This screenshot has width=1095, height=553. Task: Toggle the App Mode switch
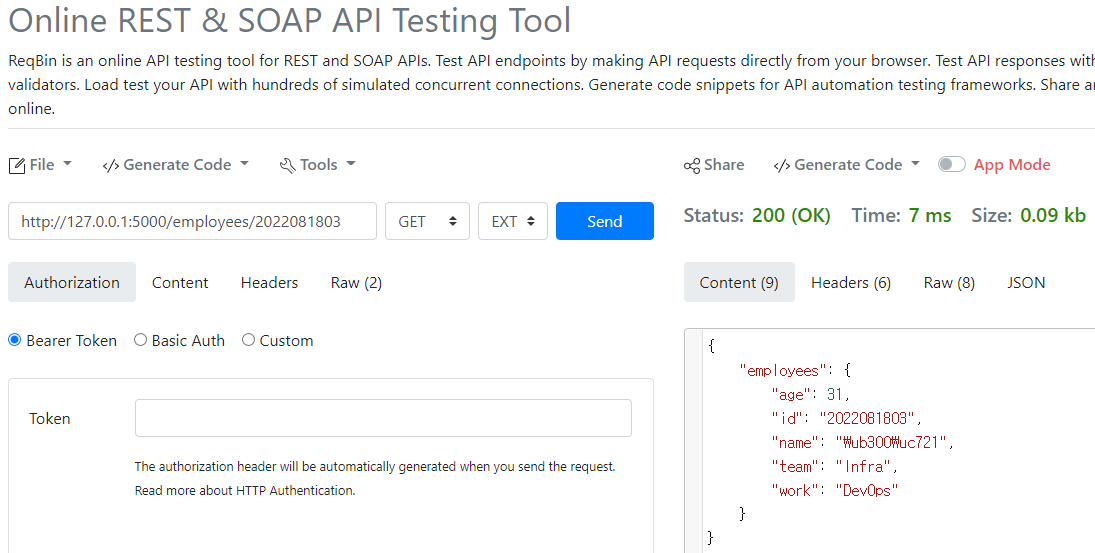point(951,164)
